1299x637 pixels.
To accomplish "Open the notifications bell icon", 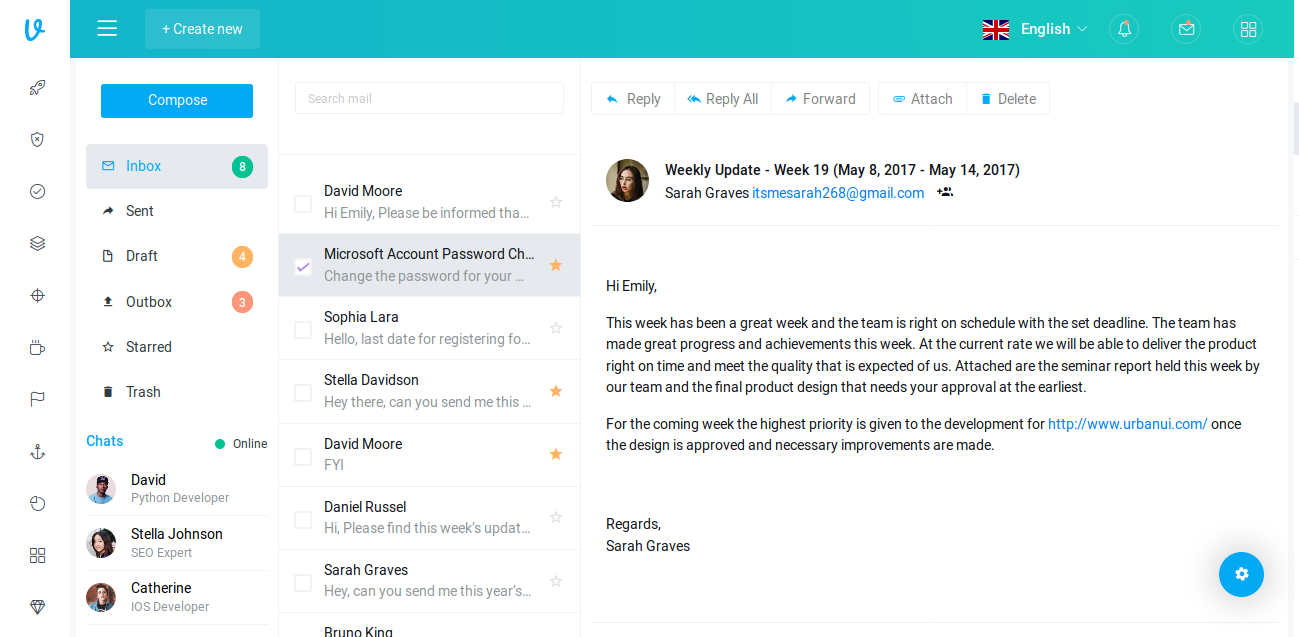I will click(1124, 29).
